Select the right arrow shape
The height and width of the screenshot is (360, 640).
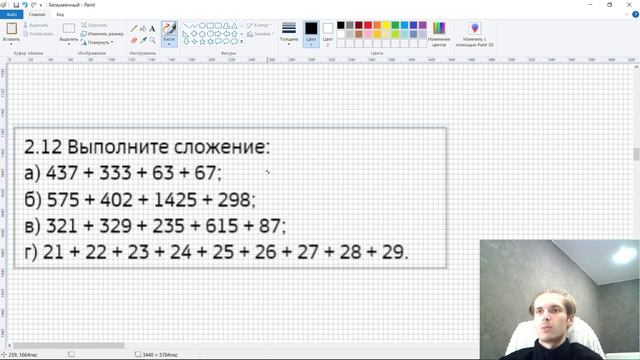[x=218, y=33]
